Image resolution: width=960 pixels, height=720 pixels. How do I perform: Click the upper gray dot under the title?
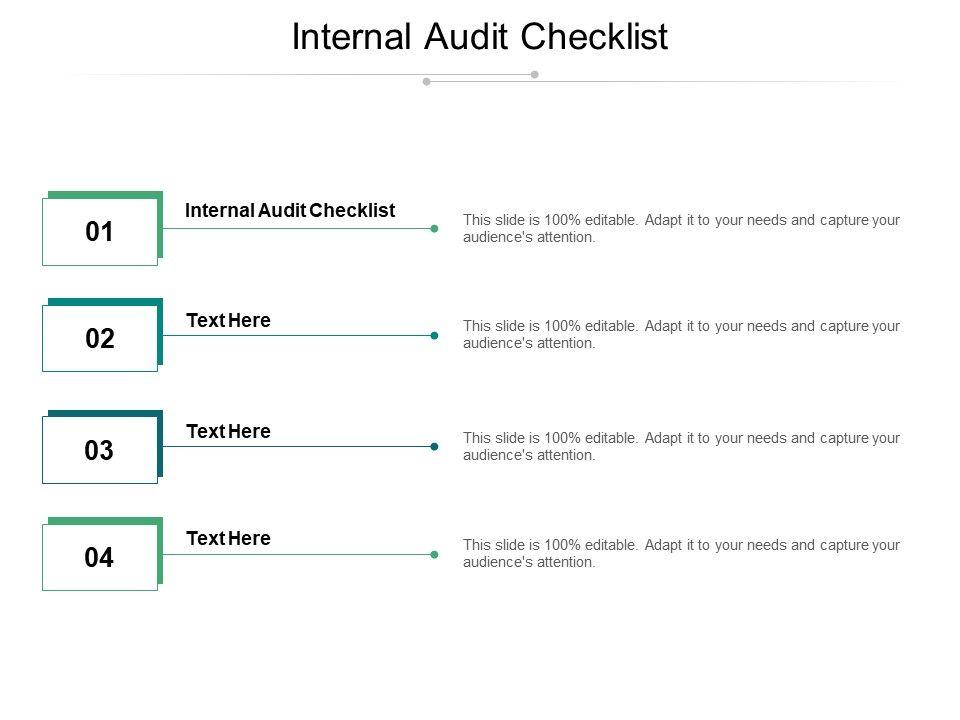[x=534, y=74]
